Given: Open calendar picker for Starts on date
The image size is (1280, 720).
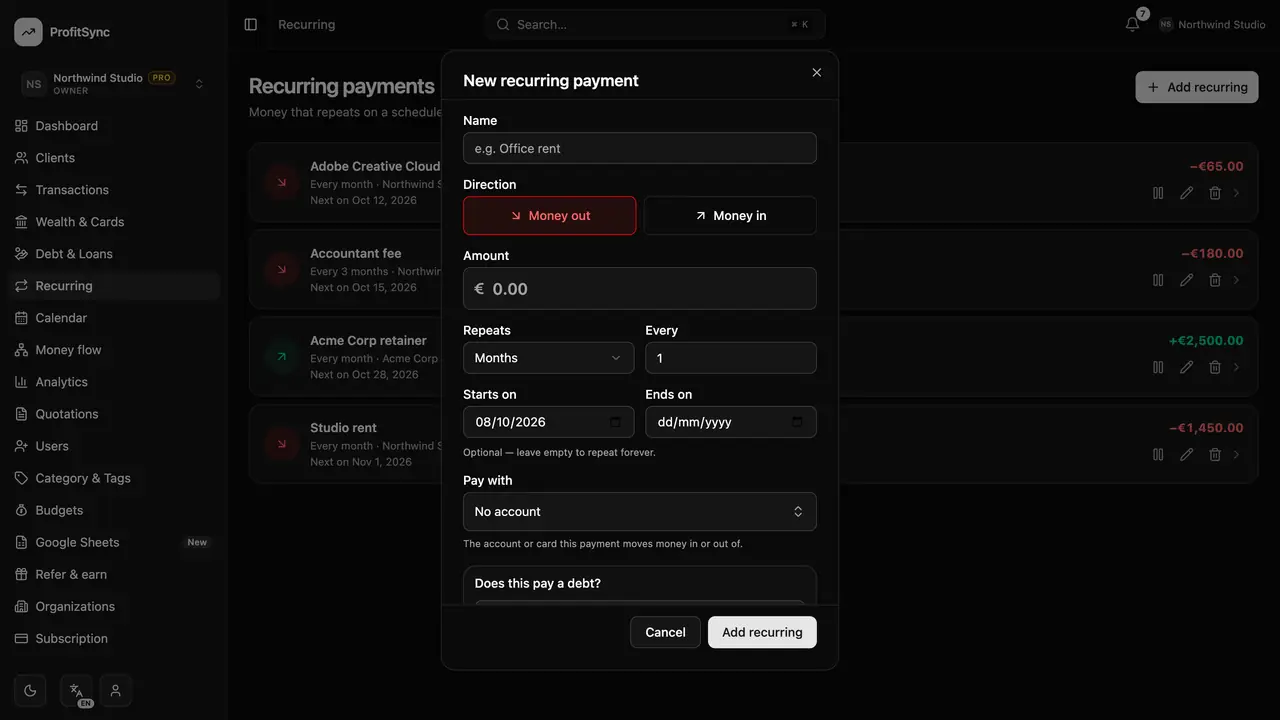Looking at the screenshot, I should coord(615,422).
